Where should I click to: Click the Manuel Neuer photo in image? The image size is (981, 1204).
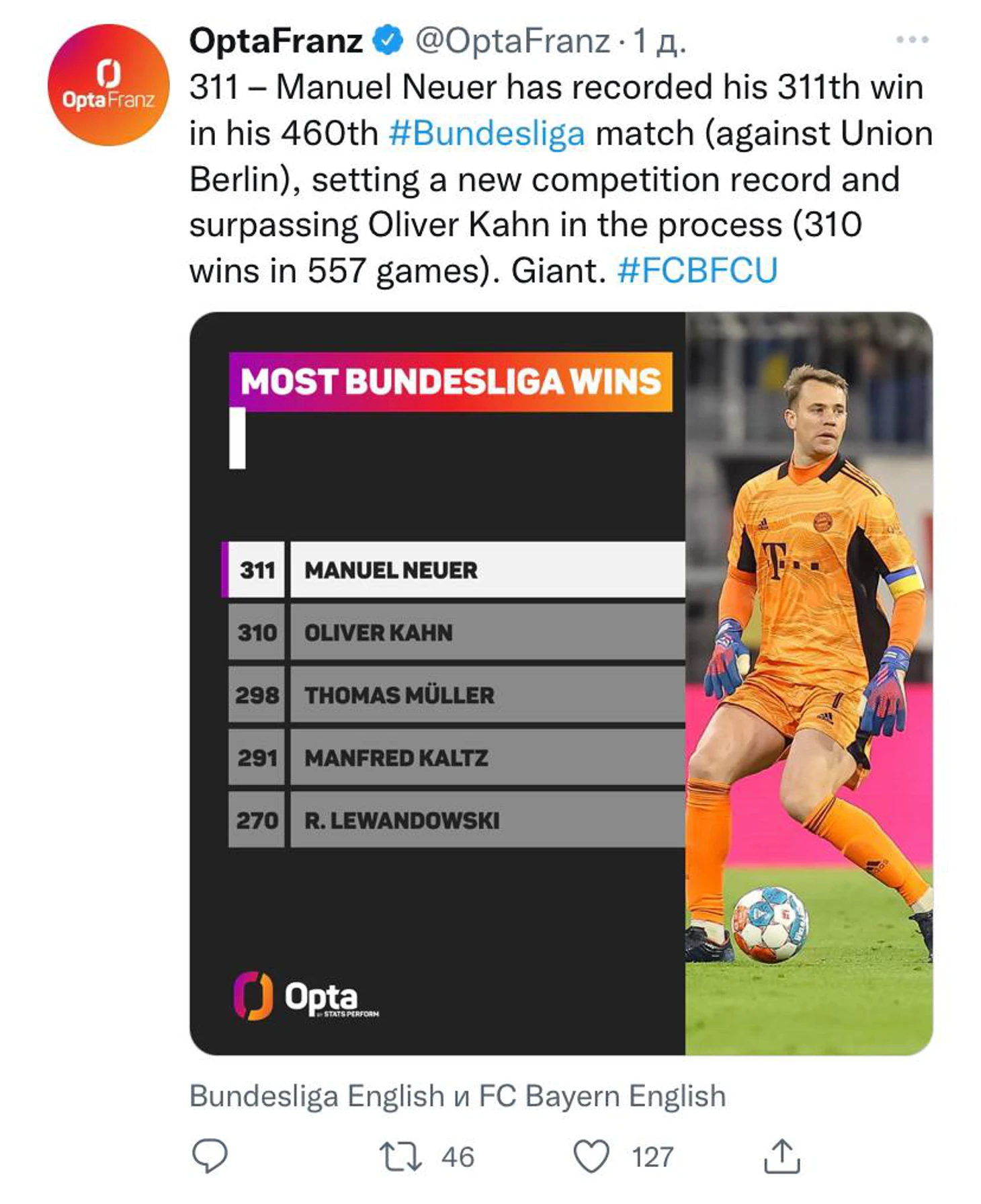pyautogui.click(x=809, y=683)
